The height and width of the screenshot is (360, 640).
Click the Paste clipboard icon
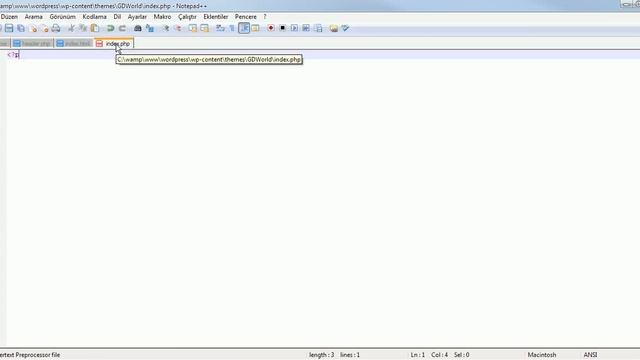click(x=95, y=28)
